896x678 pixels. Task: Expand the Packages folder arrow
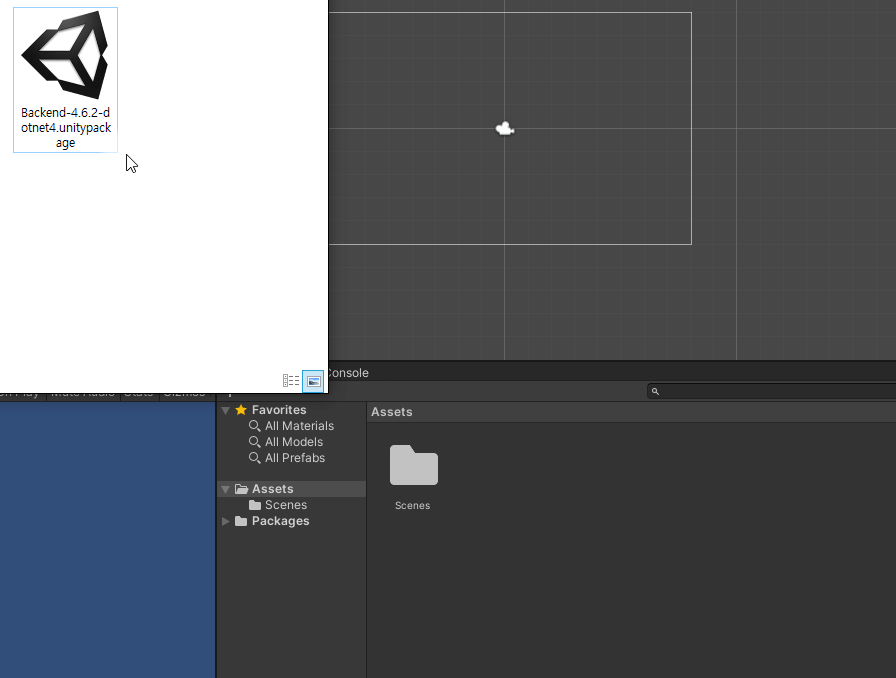[226, 521]
